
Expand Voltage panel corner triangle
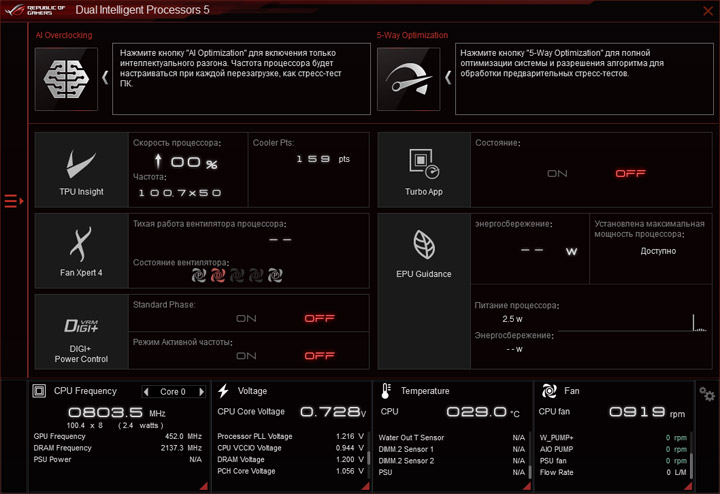click(x=366, y=486)
